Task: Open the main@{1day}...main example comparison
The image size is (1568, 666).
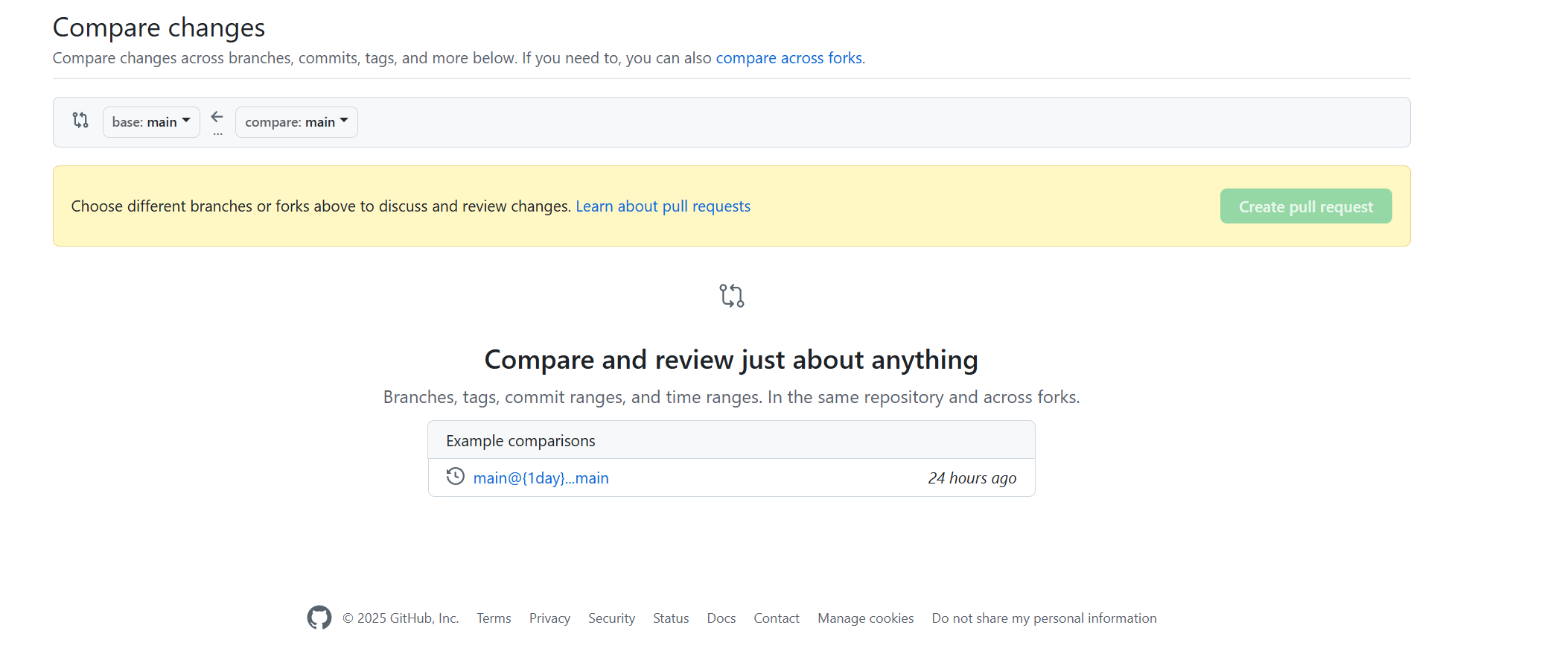Action: 541,478
